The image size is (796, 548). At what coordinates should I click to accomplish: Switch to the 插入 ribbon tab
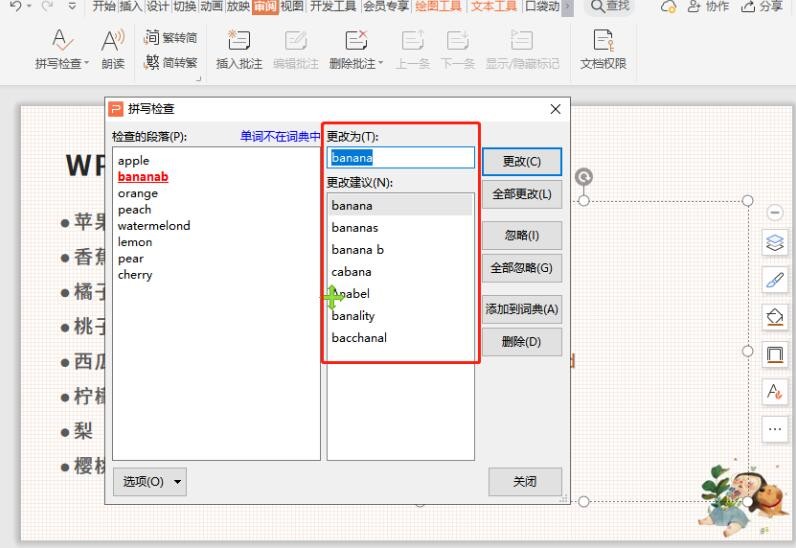pyautogui.click(x=131, y=7)
